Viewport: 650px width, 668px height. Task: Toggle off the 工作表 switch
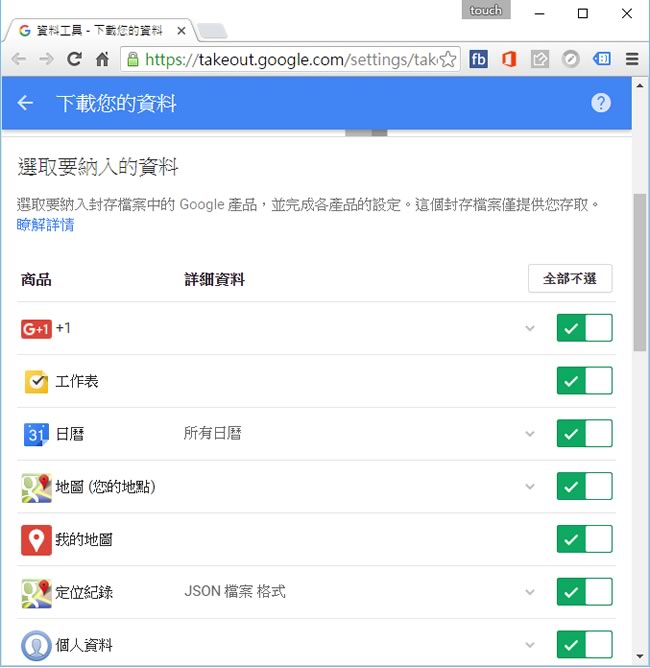[x=584, y=380]
